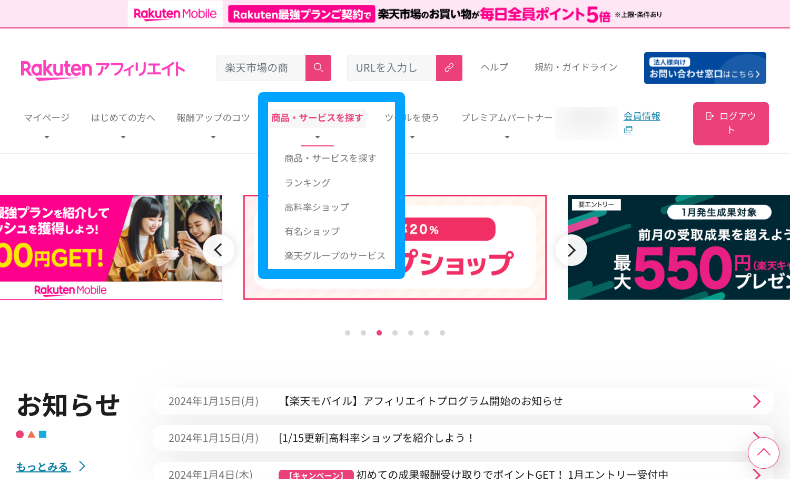790x479 pixels.
Task: Click the URLを入力 field
Action: [391, 67]
